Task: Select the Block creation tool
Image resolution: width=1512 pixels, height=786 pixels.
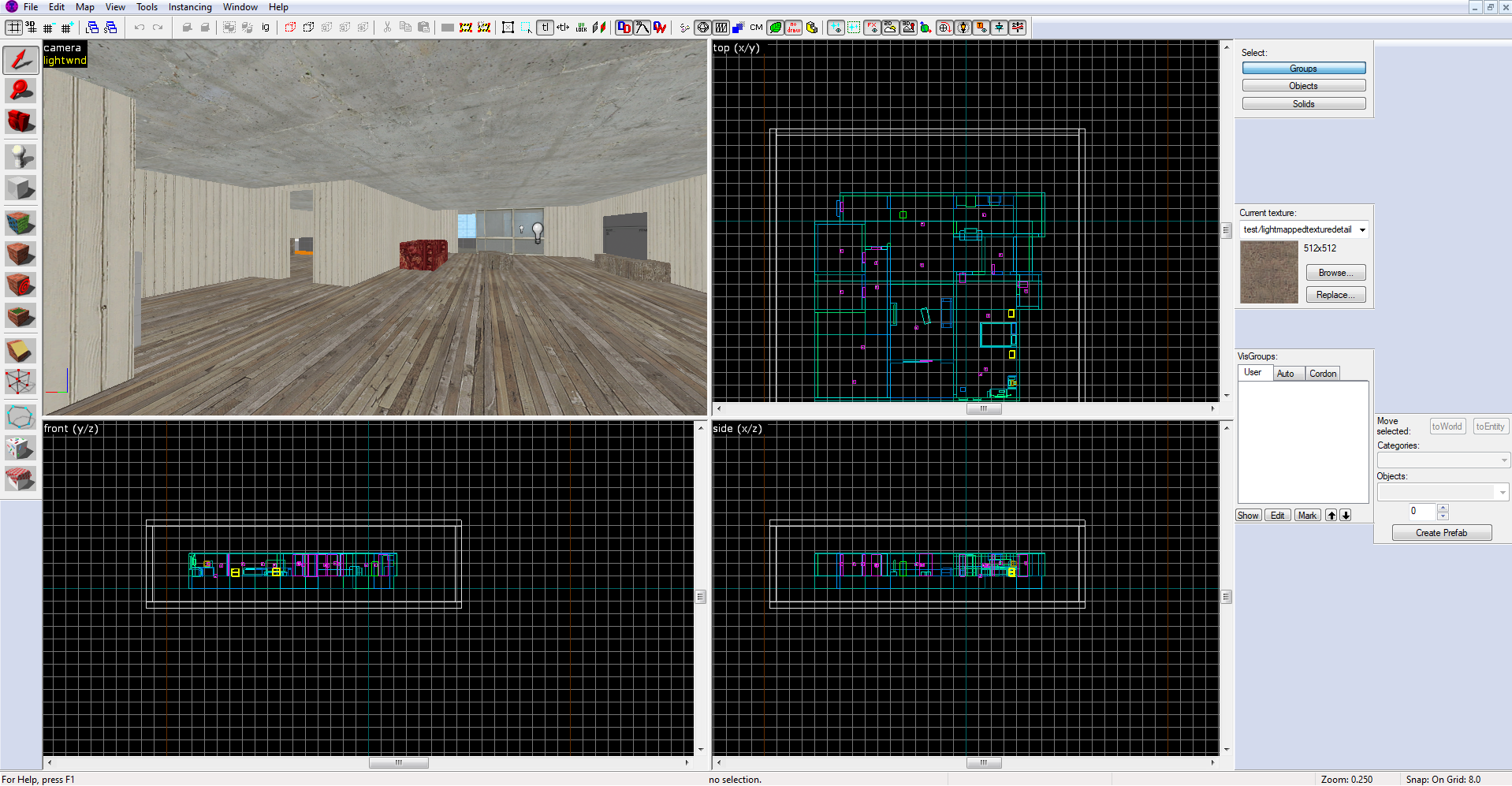Action: [20, 188]
